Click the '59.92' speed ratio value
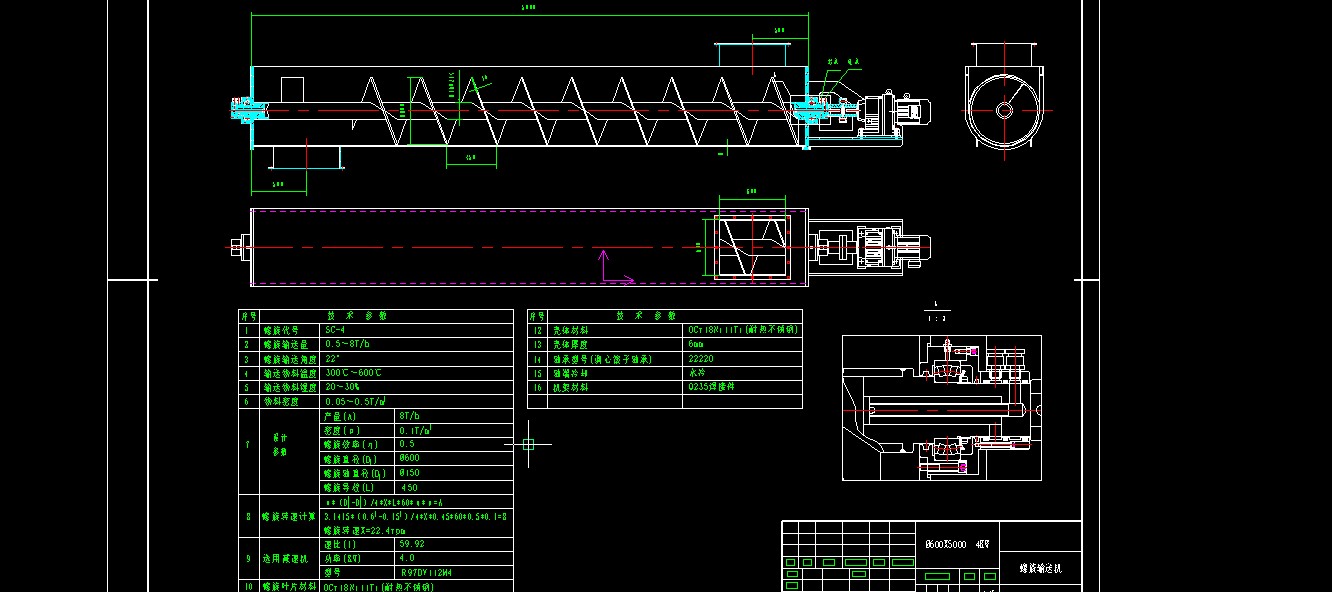 pos(412,544)
